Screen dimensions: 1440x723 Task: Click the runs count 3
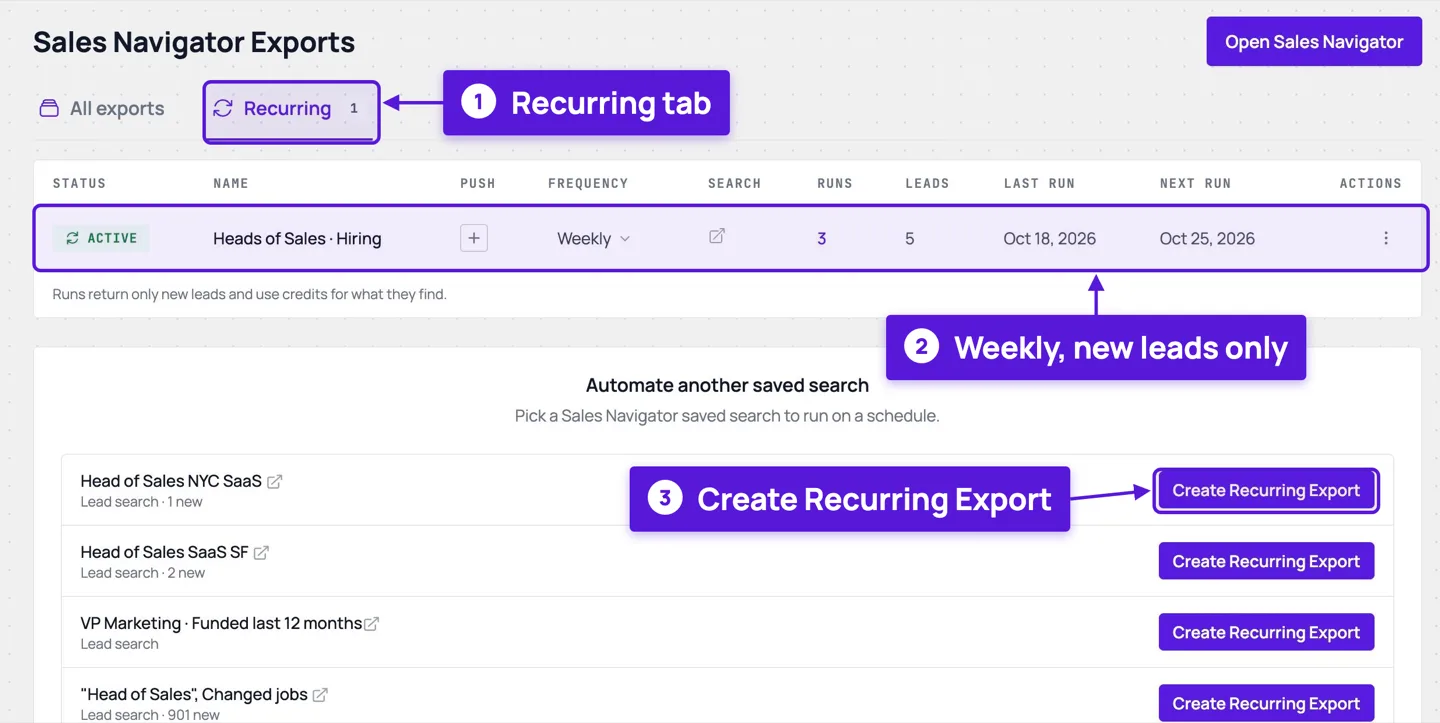click(822, 238)
